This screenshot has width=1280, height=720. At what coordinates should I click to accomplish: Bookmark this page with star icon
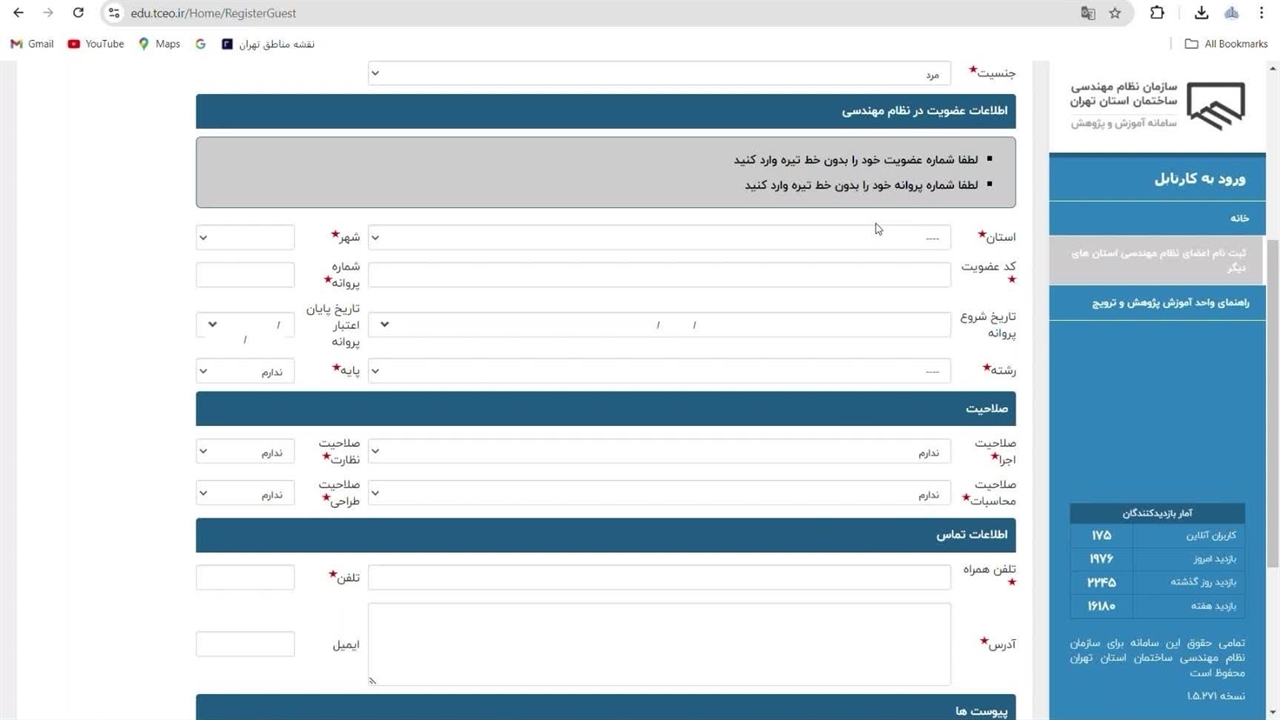coord(1115,13)
